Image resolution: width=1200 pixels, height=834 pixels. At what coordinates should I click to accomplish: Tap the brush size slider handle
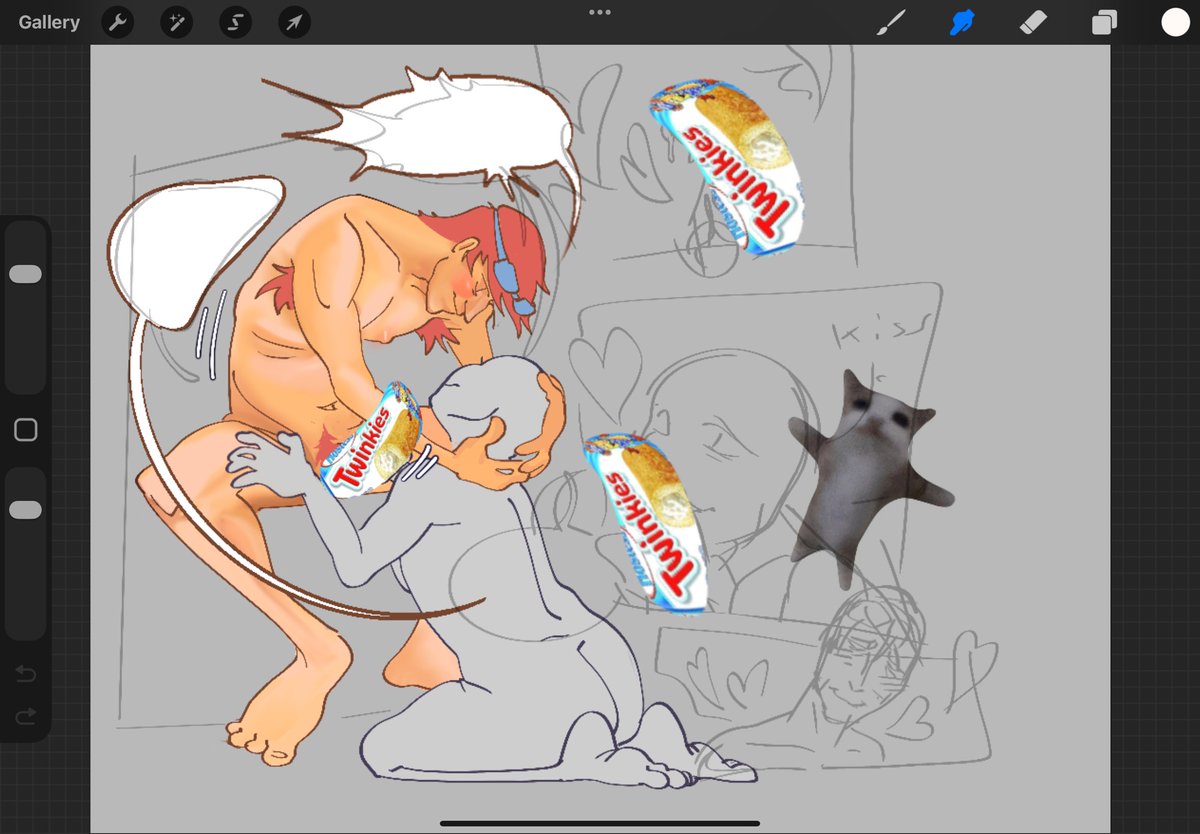coord(26,274)
